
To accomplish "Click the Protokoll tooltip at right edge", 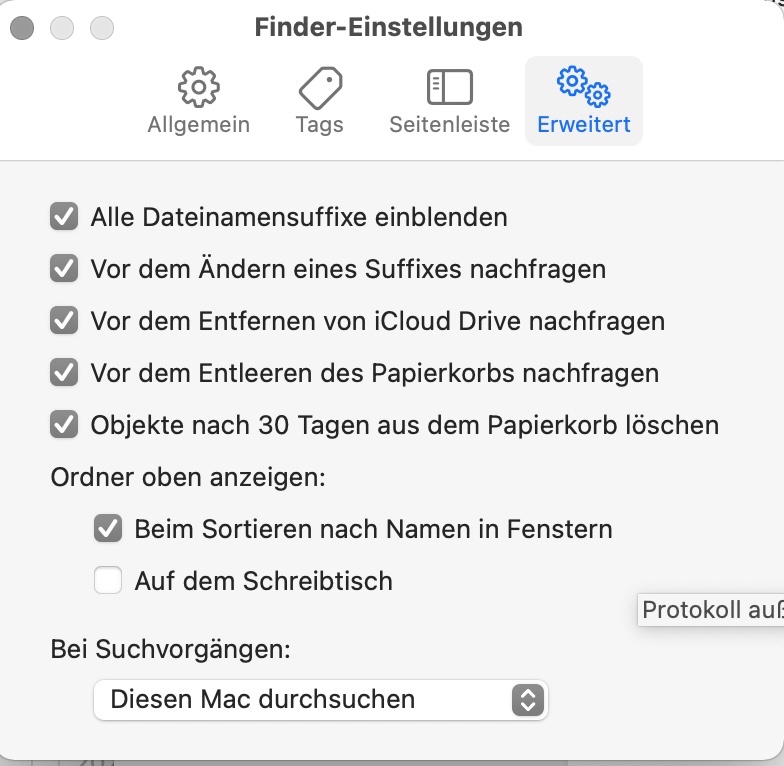I will coord(711,610).
